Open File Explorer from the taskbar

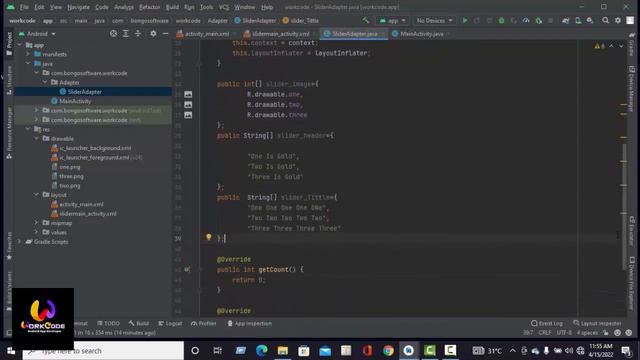pos(282,350)
